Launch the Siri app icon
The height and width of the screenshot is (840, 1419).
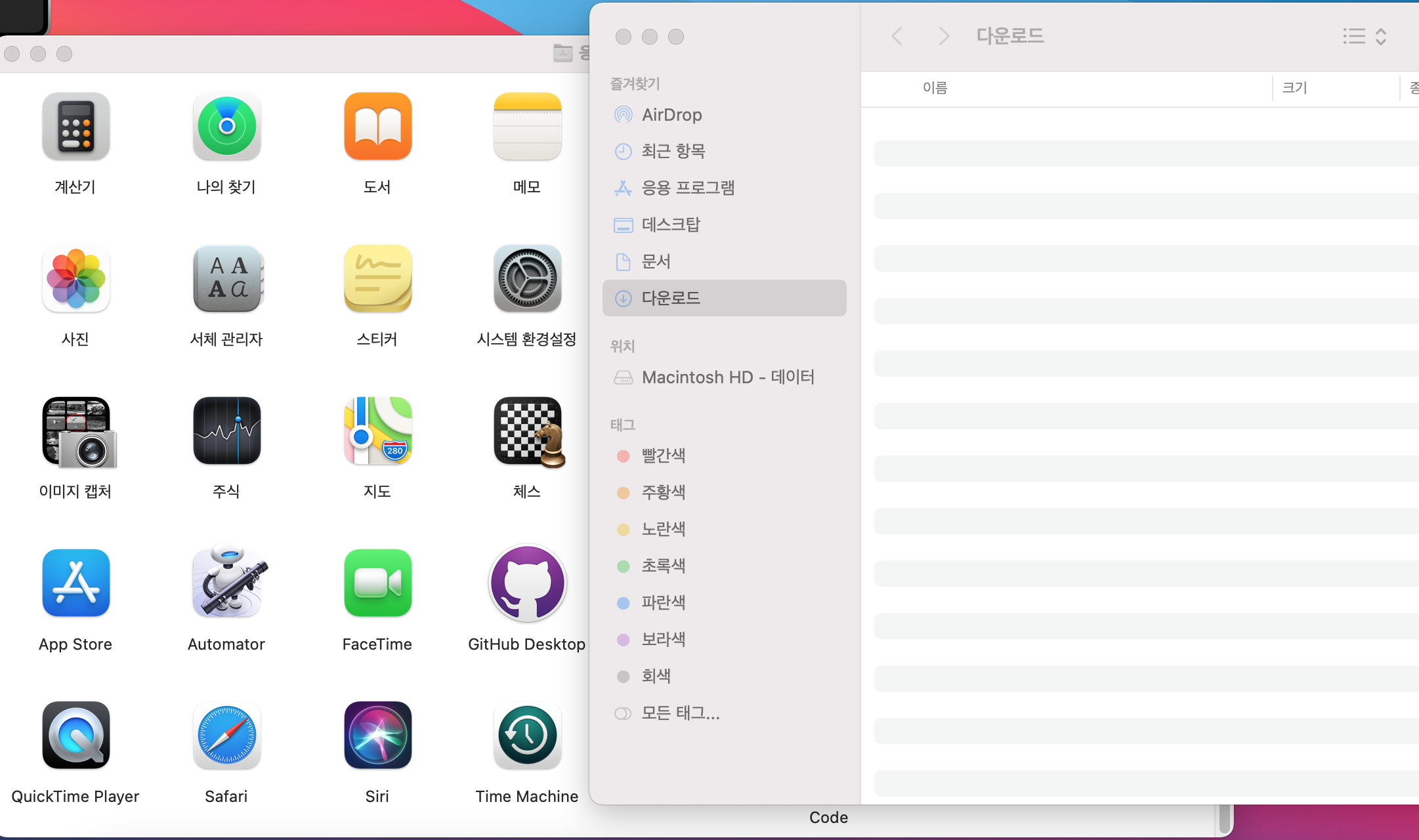(377, 736)
